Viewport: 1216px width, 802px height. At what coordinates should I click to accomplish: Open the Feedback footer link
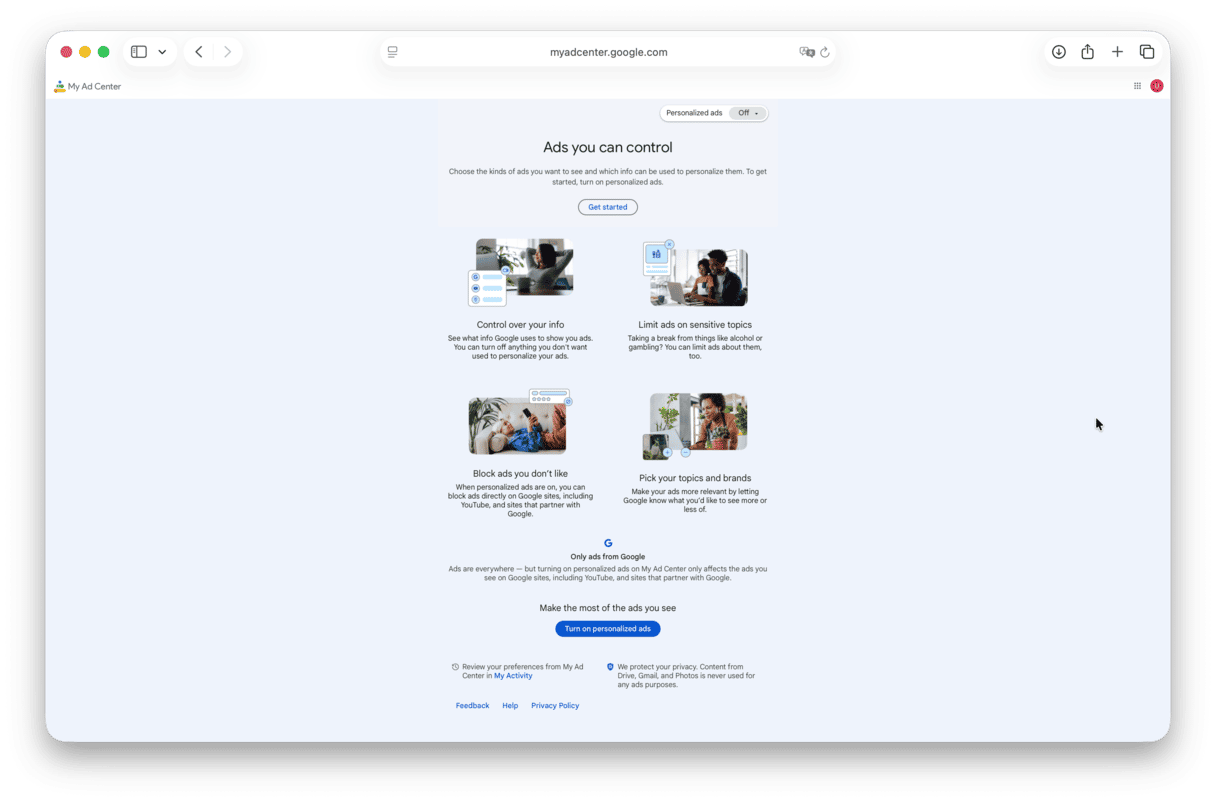click(x=472, y=706)
